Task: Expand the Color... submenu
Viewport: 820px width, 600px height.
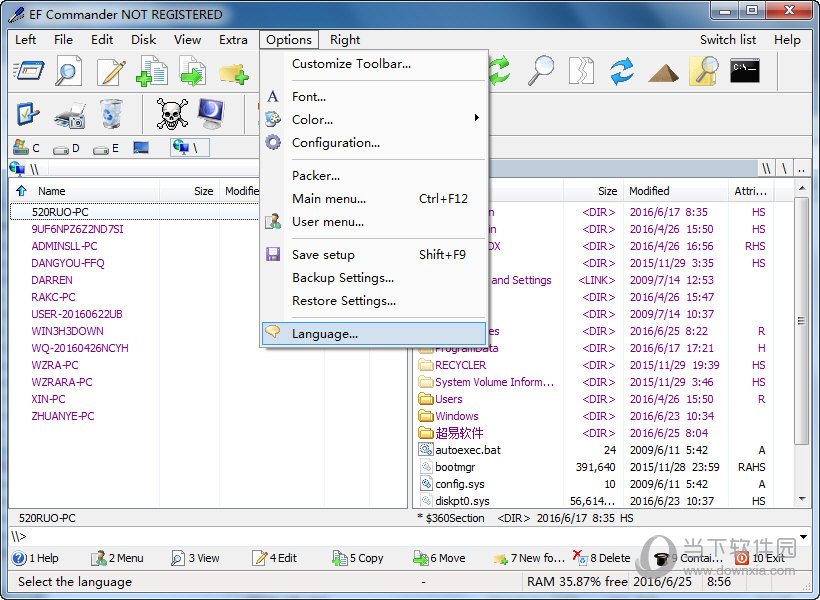Action: click(x=373, y=119)
